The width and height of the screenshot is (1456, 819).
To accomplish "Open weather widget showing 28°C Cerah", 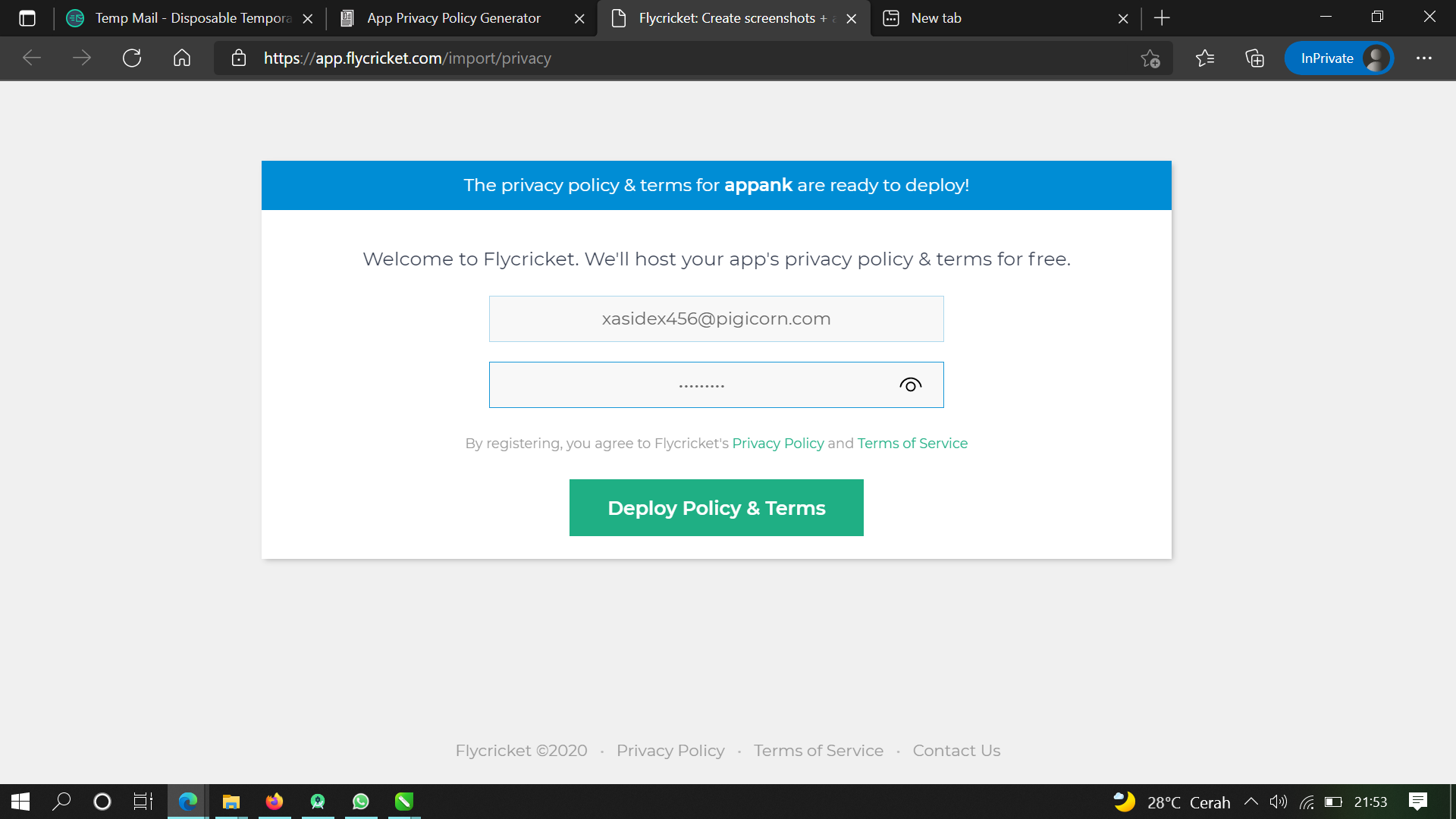I will (x=1172, y=802).
